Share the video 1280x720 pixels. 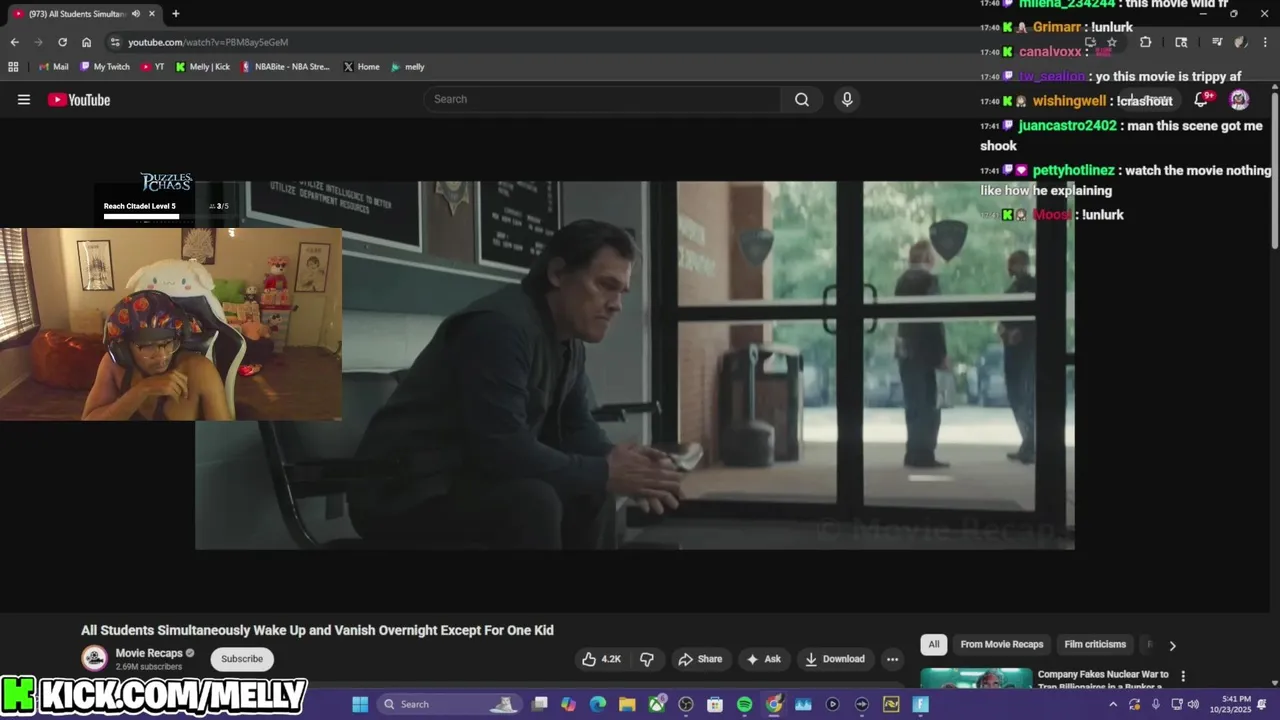[699, 659]
